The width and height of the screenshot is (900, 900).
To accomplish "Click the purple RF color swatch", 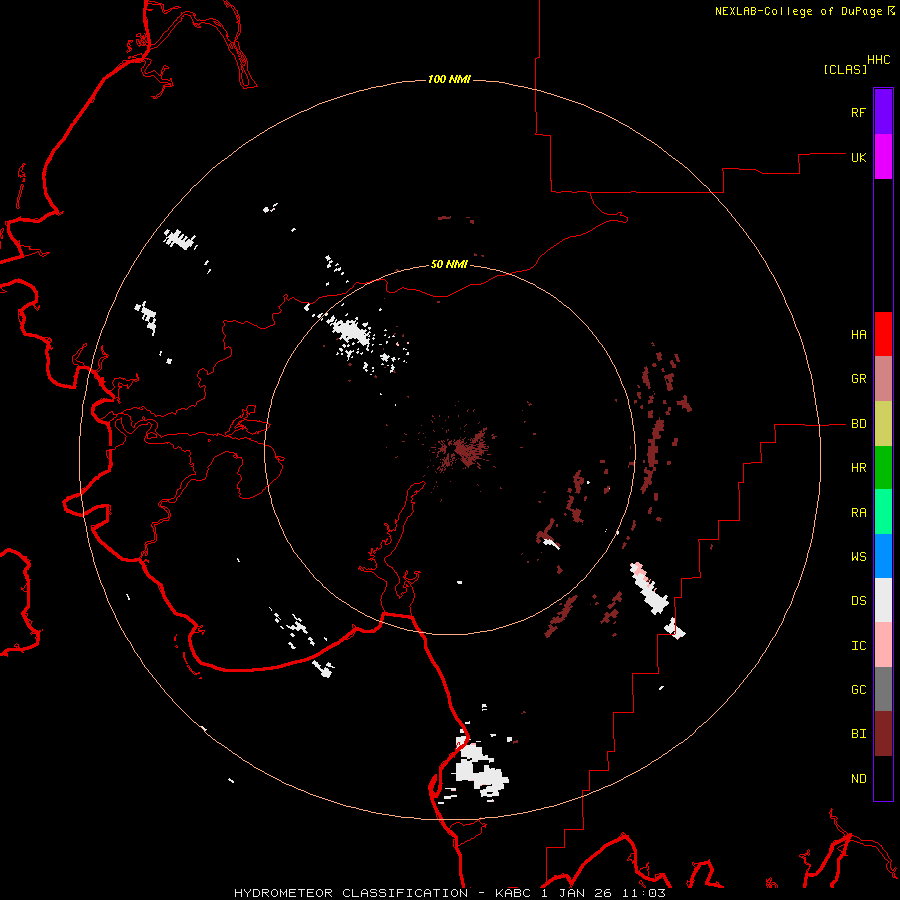I will [x=883, y=112].
